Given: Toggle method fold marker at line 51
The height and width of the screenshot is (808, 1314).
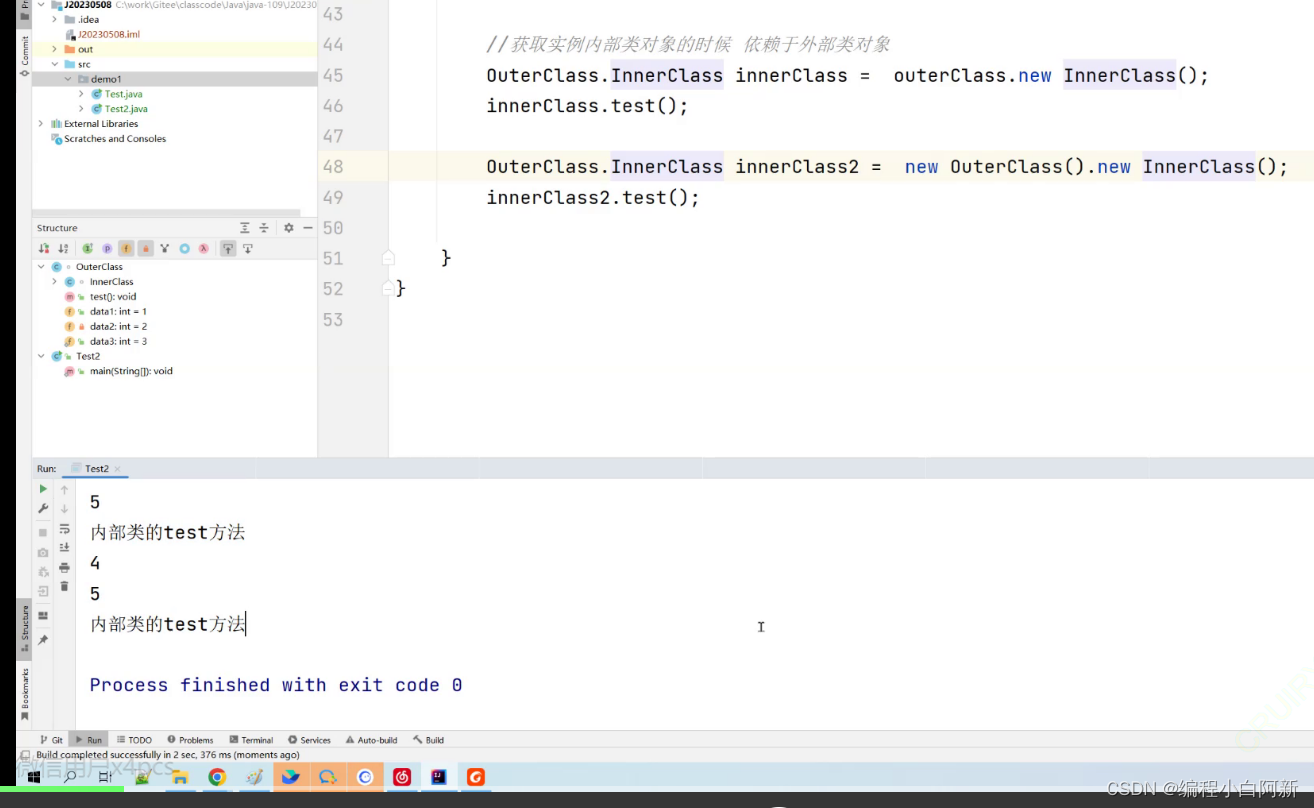Looking at the screenshot, I should click(388, 258).
